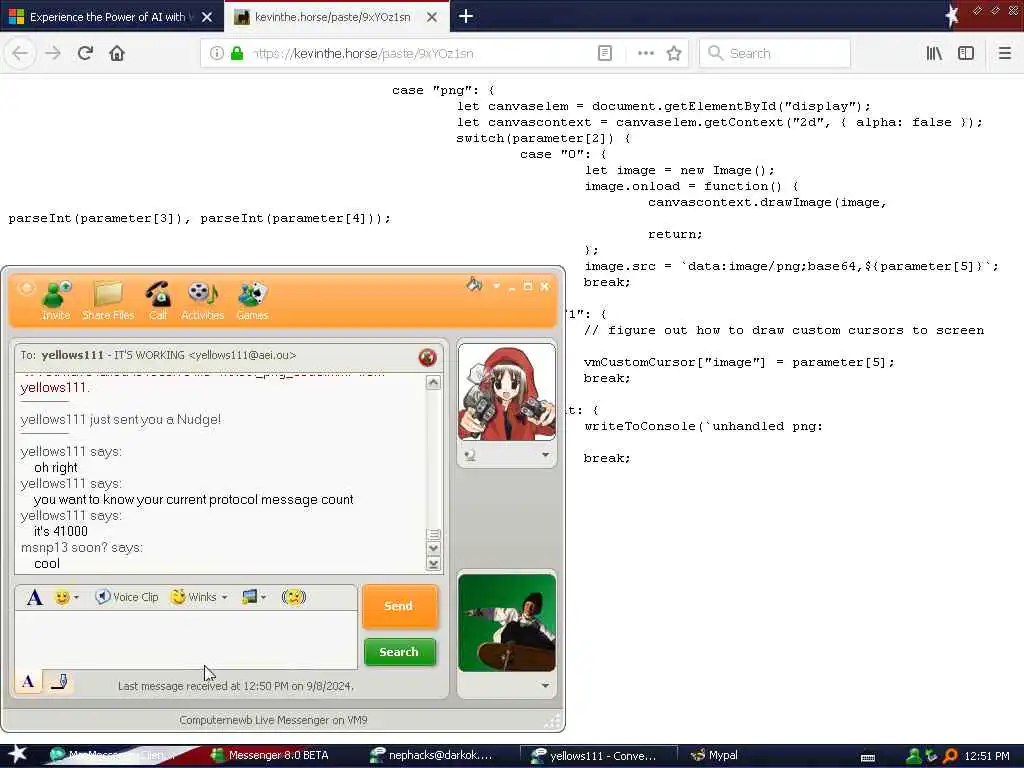
Task: Switch to Messenger 8.0 BETA taskbar item
Action: 270,755
